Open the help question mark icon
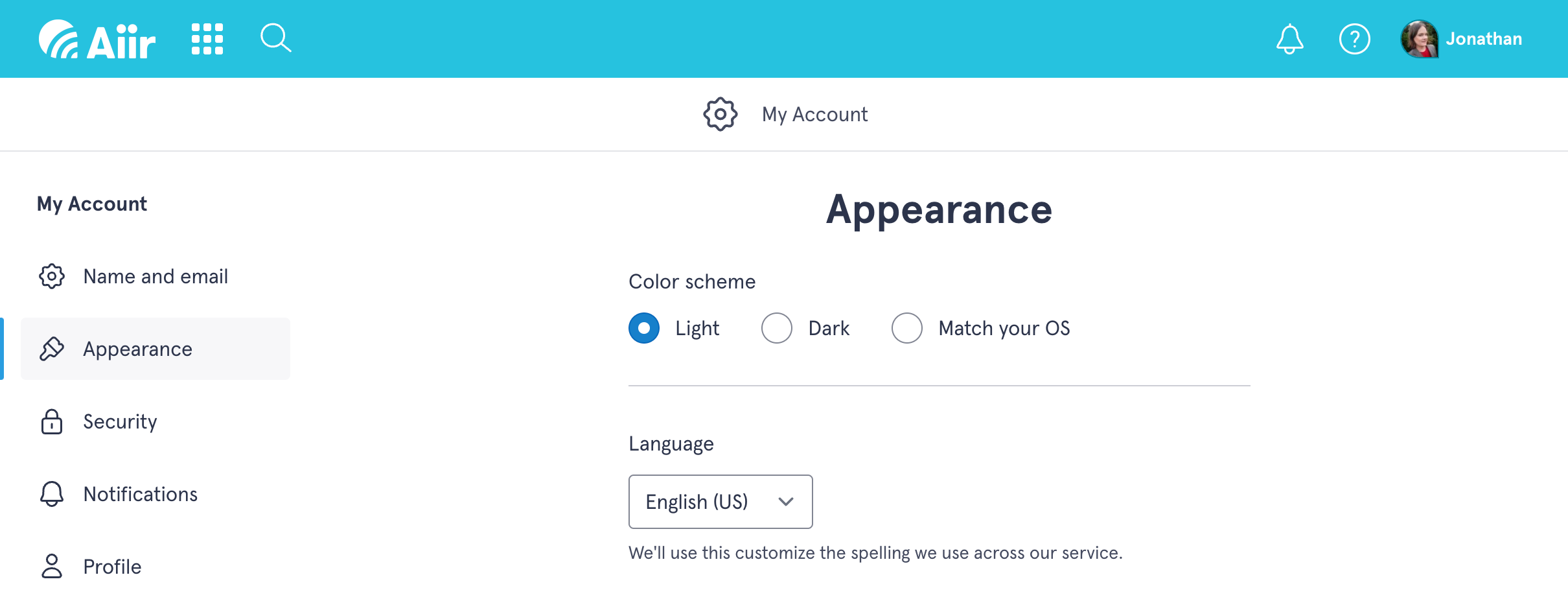Viewport: 1568px width, 599px height. (1354, 40)
